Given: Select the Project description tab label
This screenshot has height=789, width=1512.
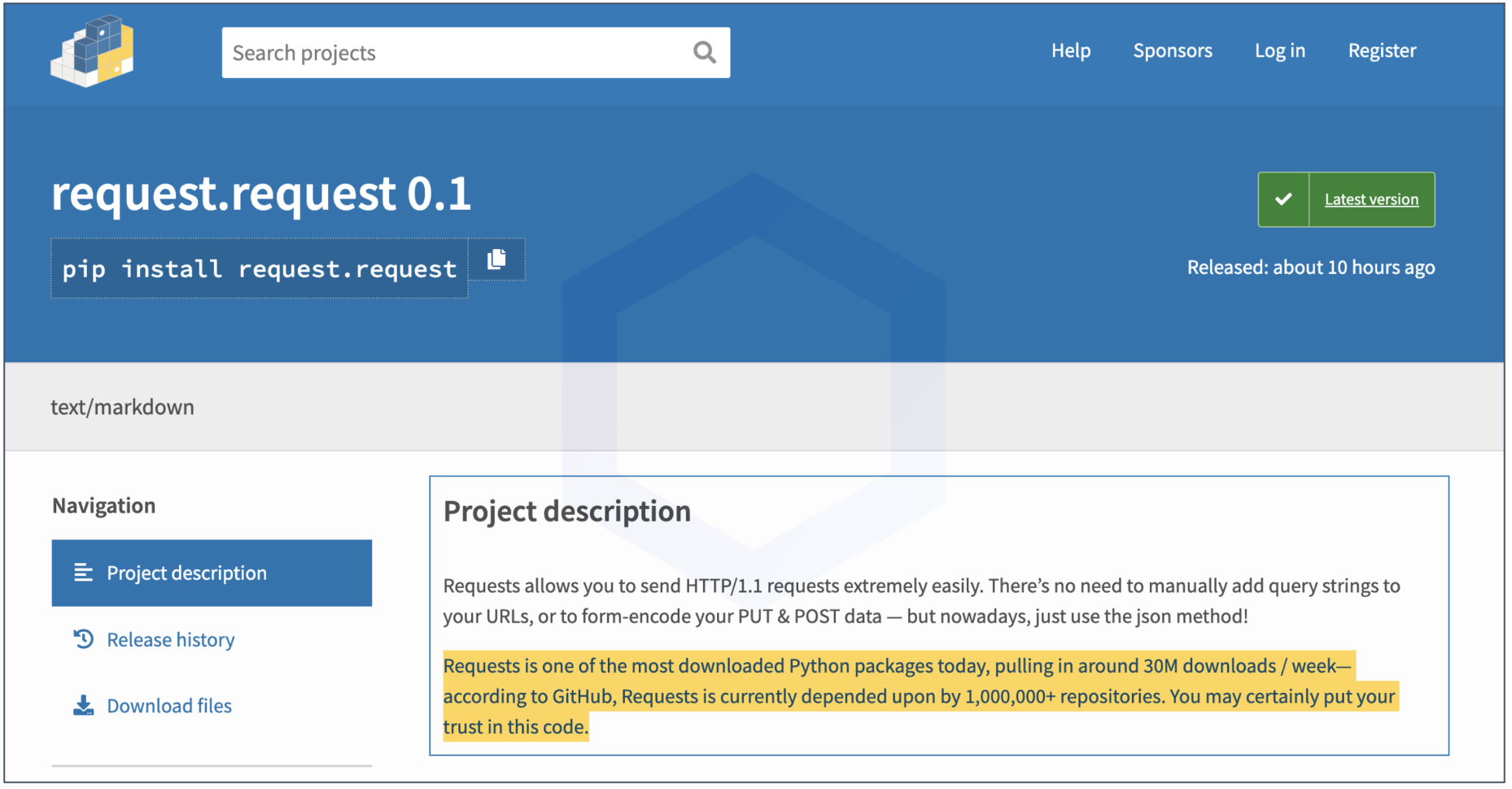Looking at the screenshot, I should coord(186,573).
